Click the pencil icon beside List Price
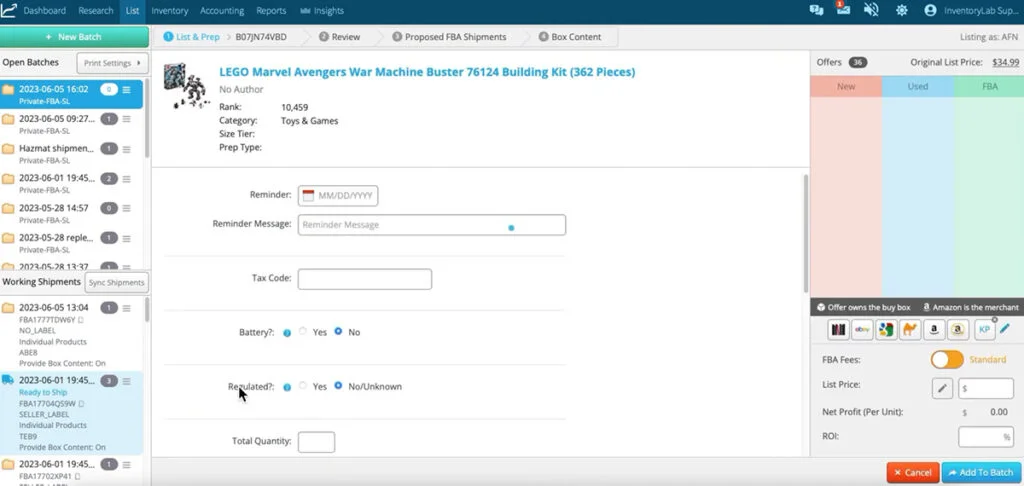This screenshot has width=1024, height=486. 942,388
